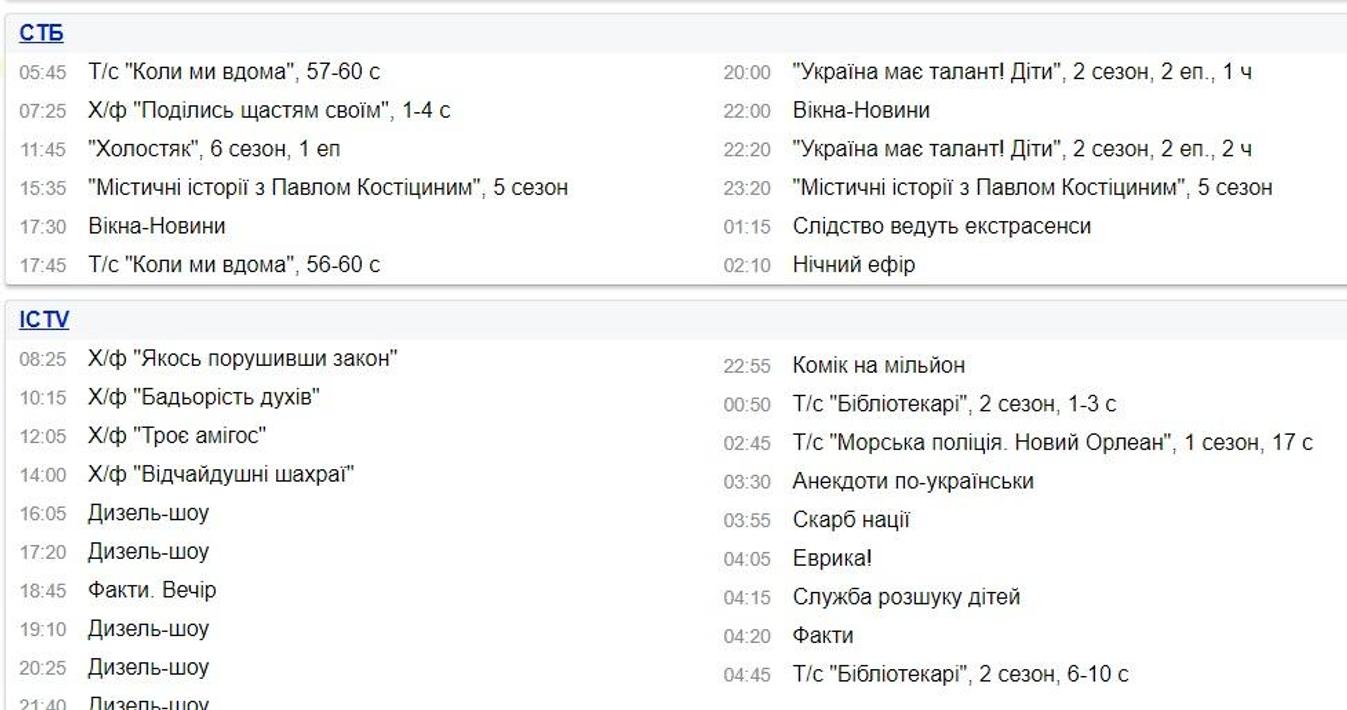The width and height of the screenshot is (1347, 710).
Task: Select Комік на мільйон
Action: point(878,366)
